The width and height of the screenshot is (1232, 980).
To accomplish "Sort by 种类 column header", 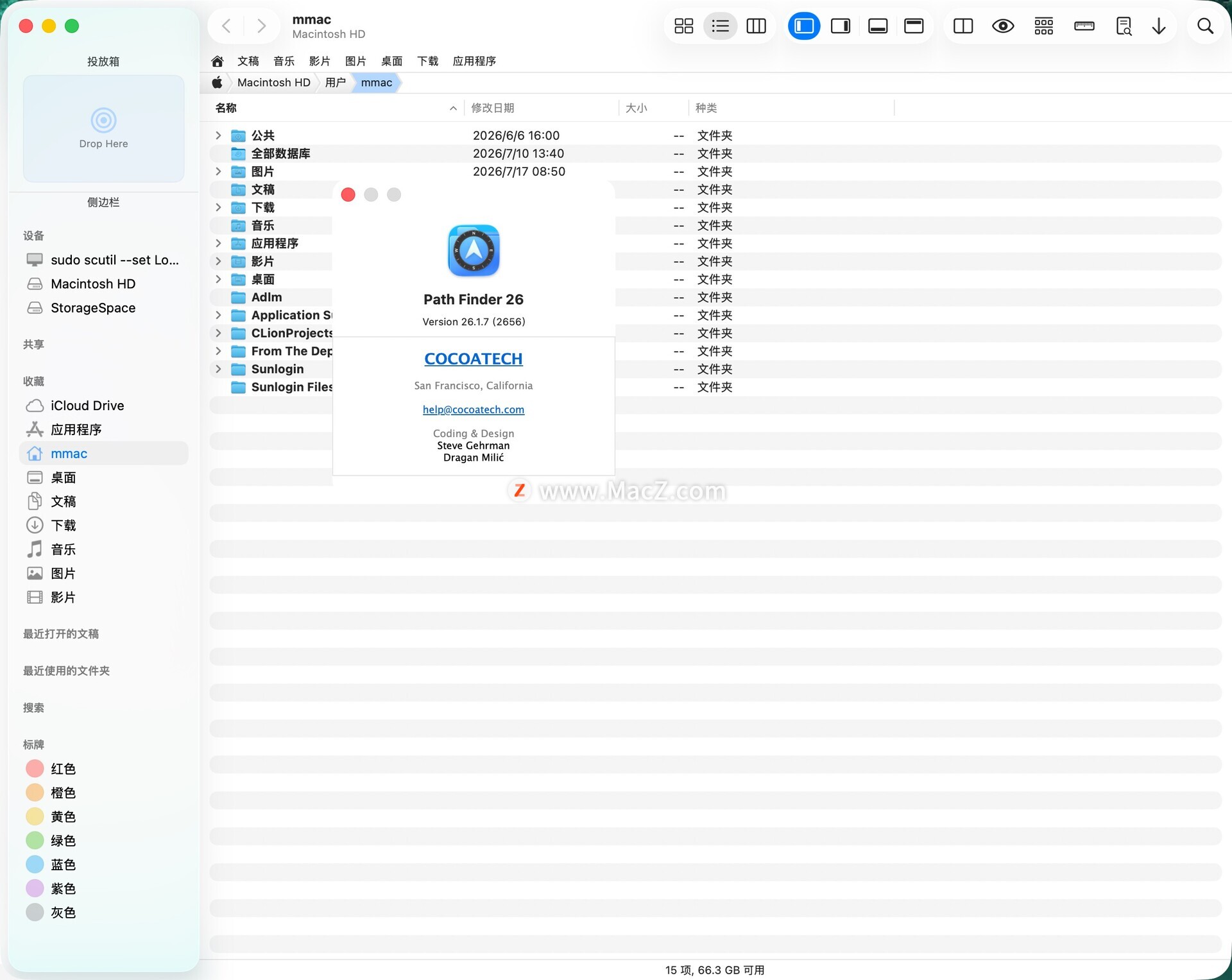I will pyautogui.click(x=791, y=108).
